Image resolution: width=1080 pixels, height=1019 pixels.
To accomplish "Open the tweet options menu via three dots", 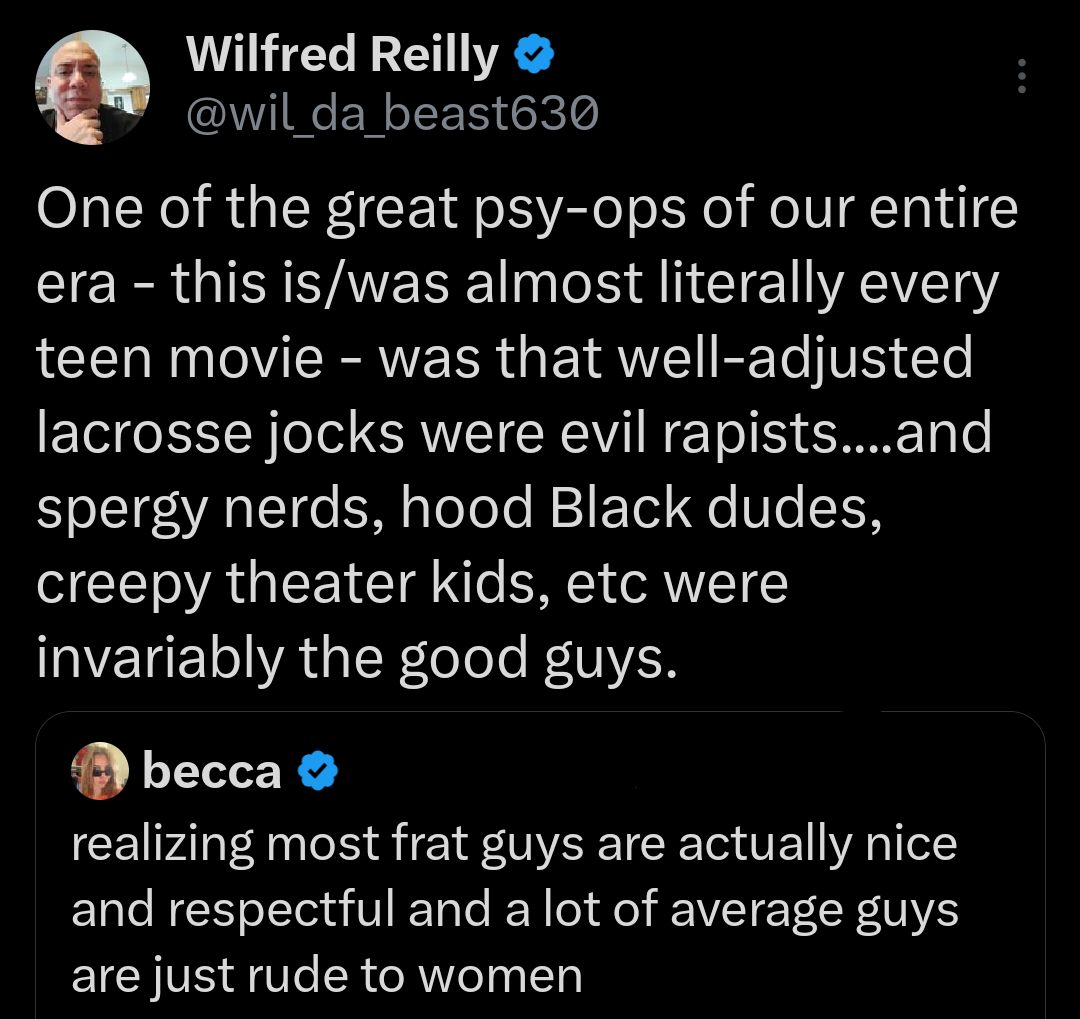I will pos(1021,76).
